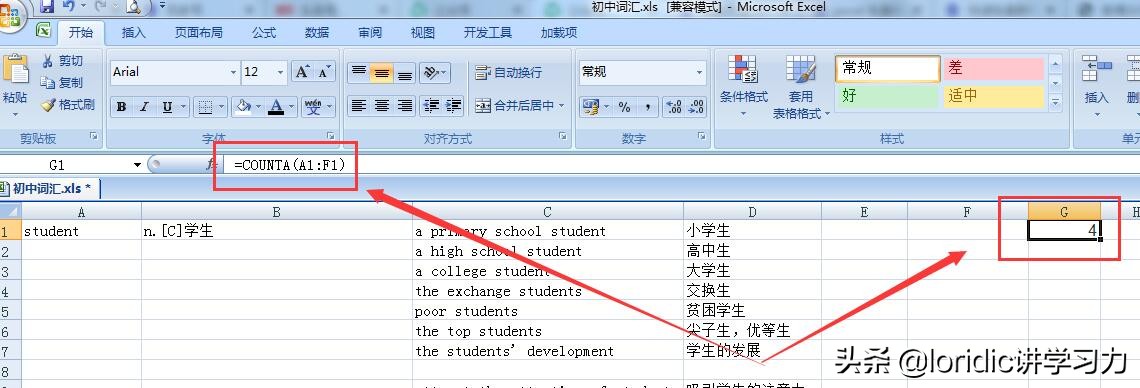Switch to the 页面布局 tab
This screenshot has height=388, width=1140.
tap(198, 33)
